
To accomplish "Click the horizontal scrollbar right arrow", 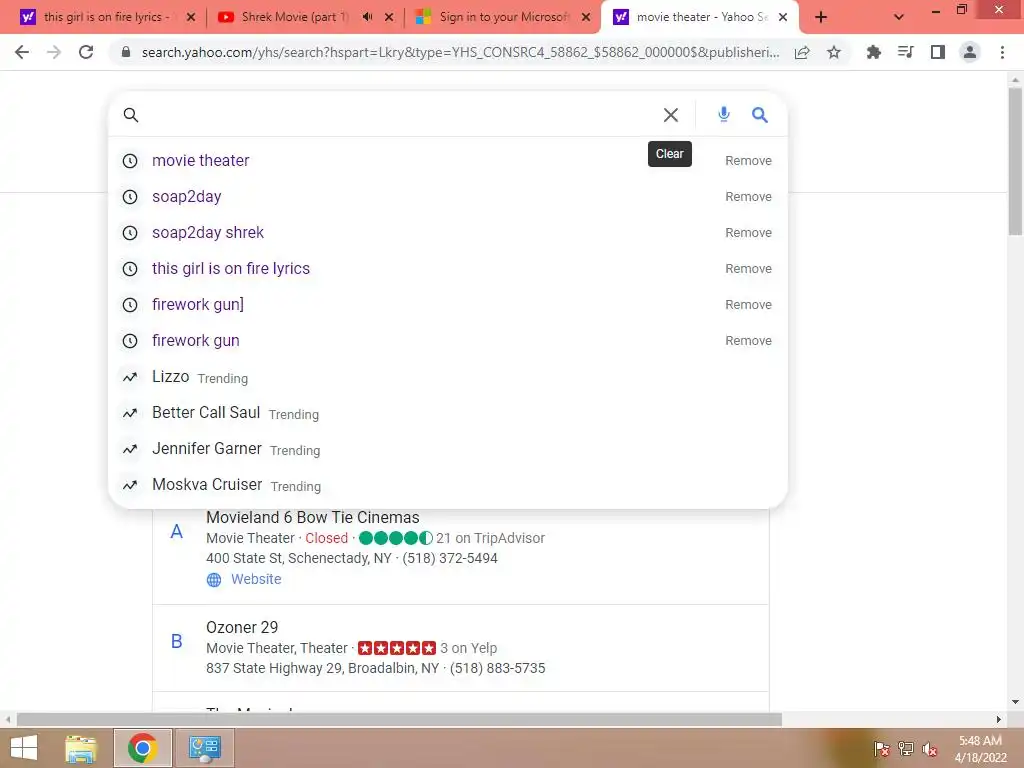I will [999, 720].
